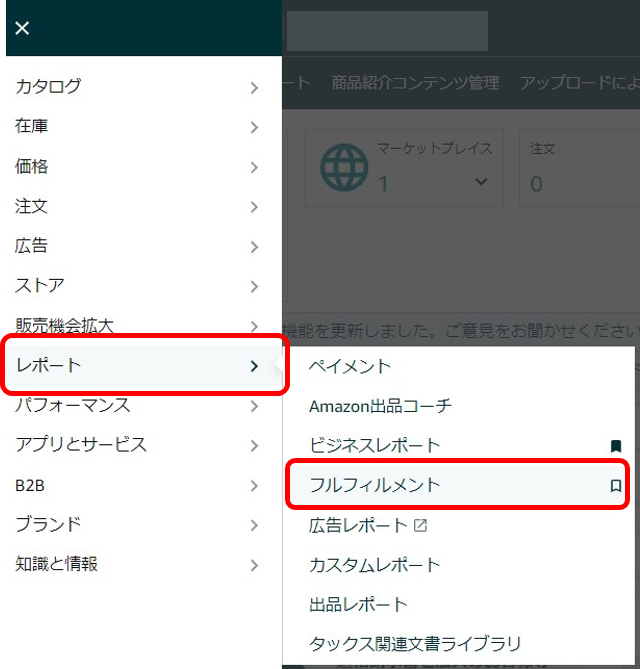Open 商品紹介コンテンツ管理 in the nav bar

tap(416, 83)
